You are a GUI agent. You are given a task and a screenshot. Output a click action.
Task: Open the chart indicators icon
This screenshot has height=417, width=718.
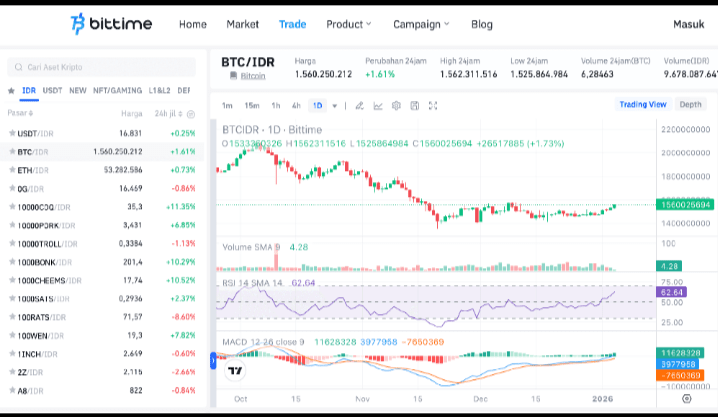coord(378,106)
